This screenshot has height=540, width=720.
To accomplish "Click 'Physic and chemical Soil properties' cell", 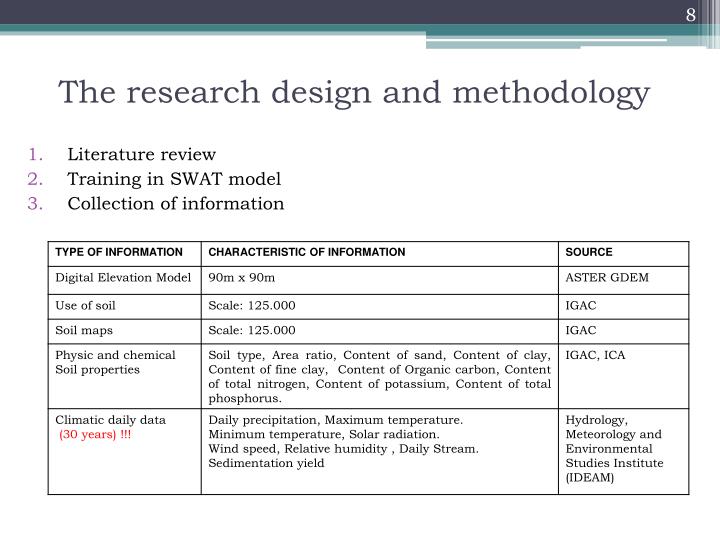I will [x=124, y=376].
